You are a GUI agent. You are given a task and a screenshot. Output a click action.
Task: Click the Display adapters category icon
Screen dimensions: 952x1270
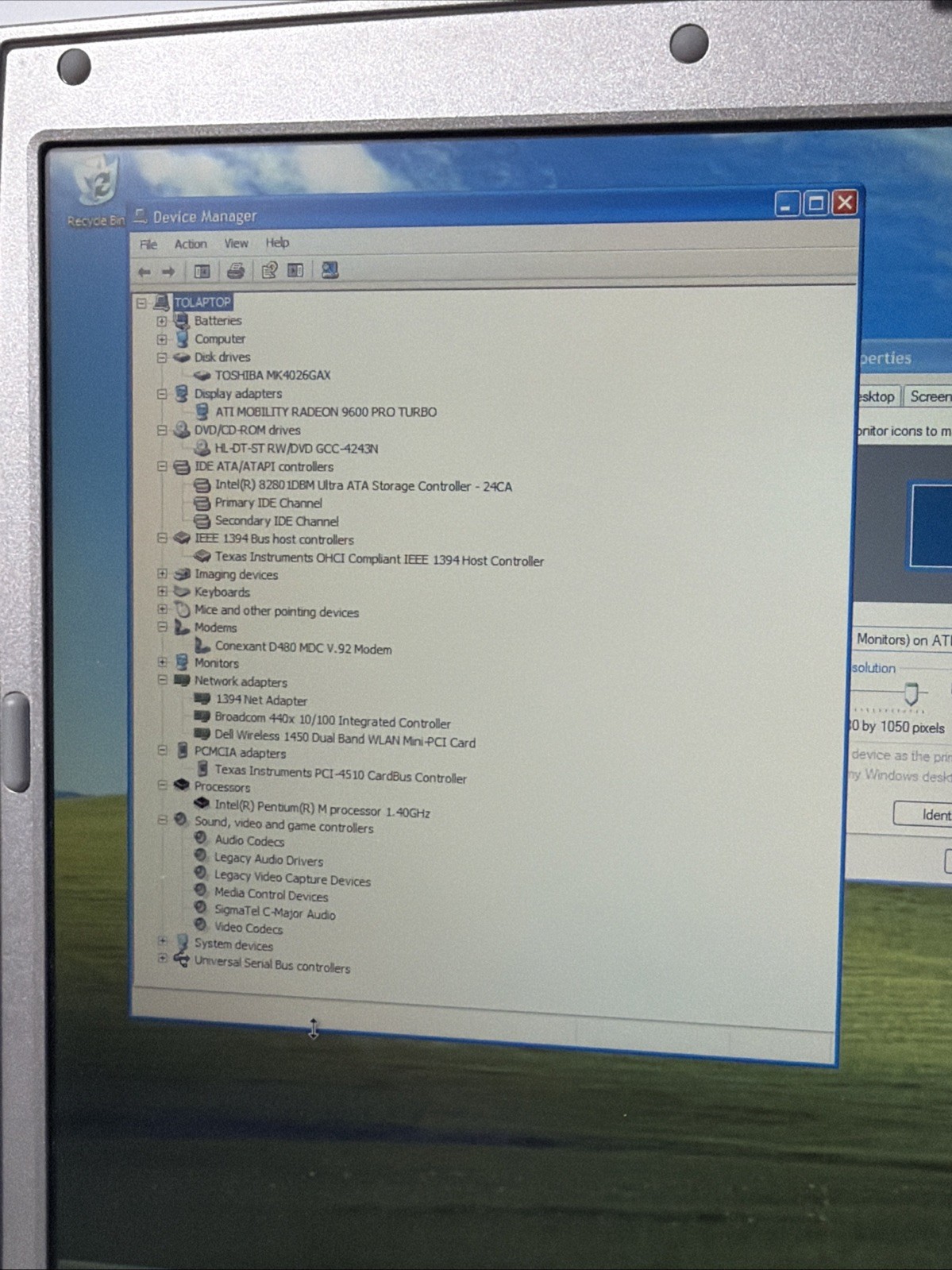[x=182, y=394]
